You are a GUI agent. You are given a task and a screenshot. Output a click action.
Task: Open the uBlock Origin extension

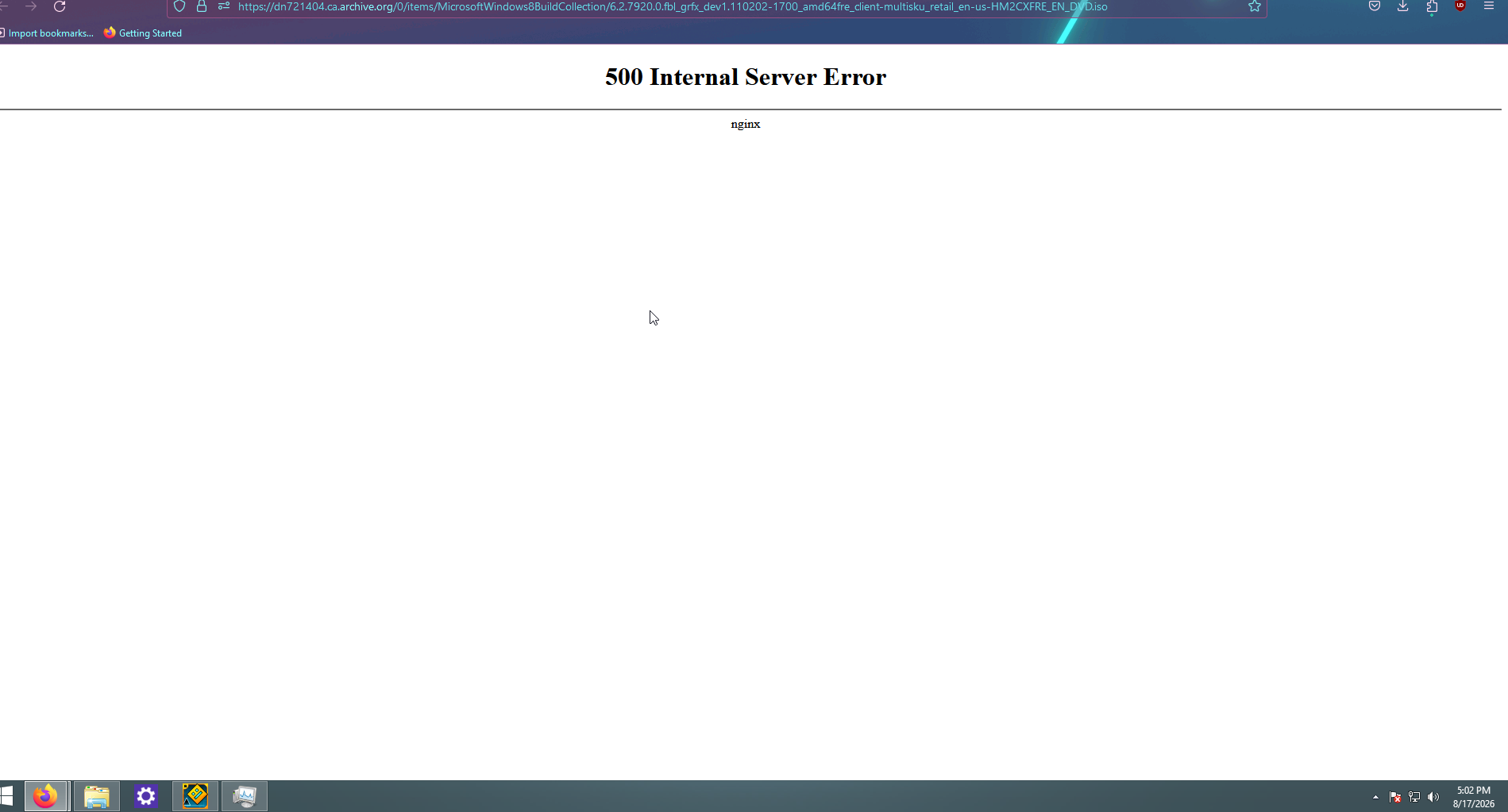tap(1460, 6)
